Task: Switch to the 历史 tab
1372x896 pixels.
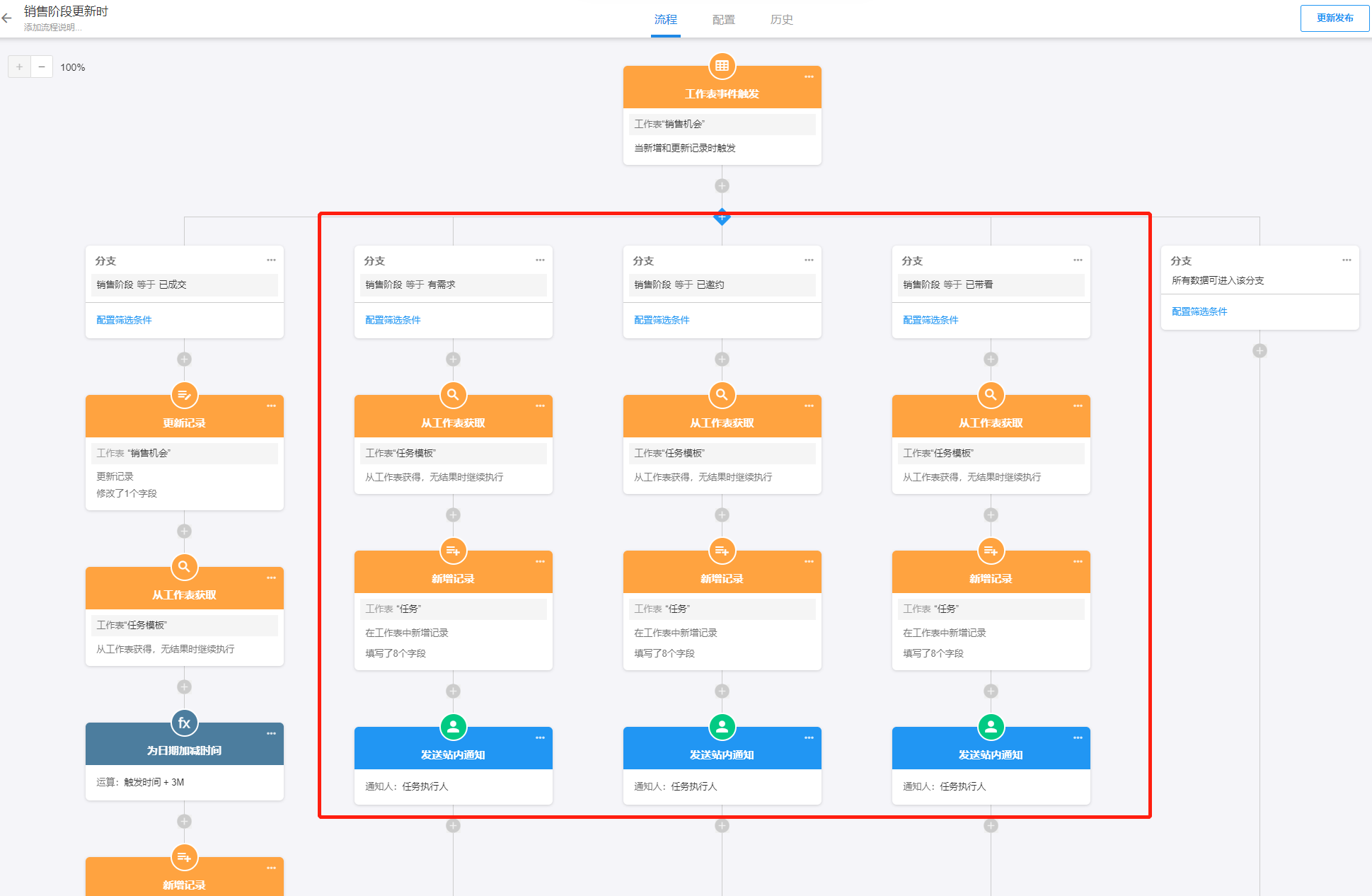Action: (x=781, y=20)
